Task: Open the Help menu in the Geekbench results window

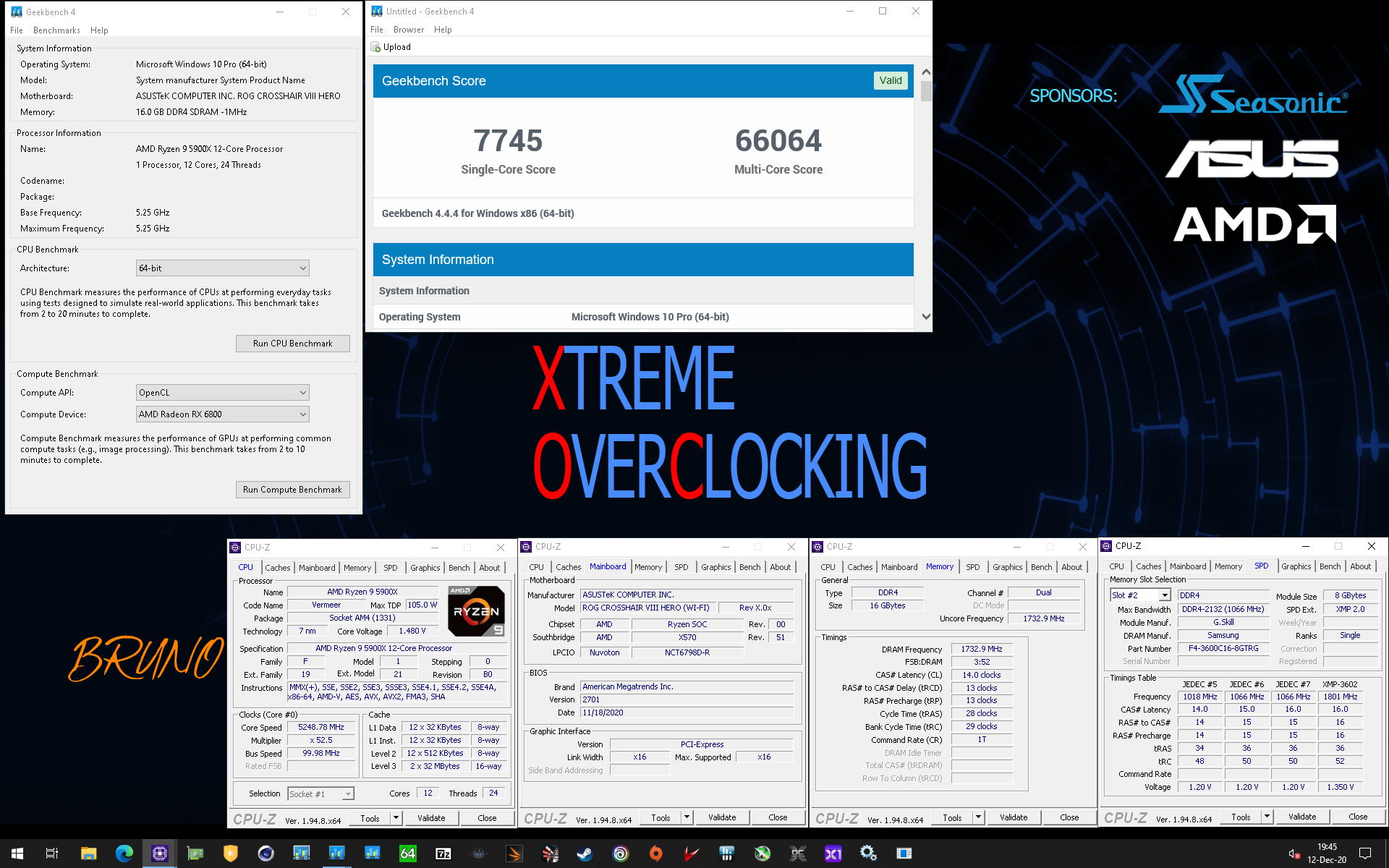Action: coord(443,30)
